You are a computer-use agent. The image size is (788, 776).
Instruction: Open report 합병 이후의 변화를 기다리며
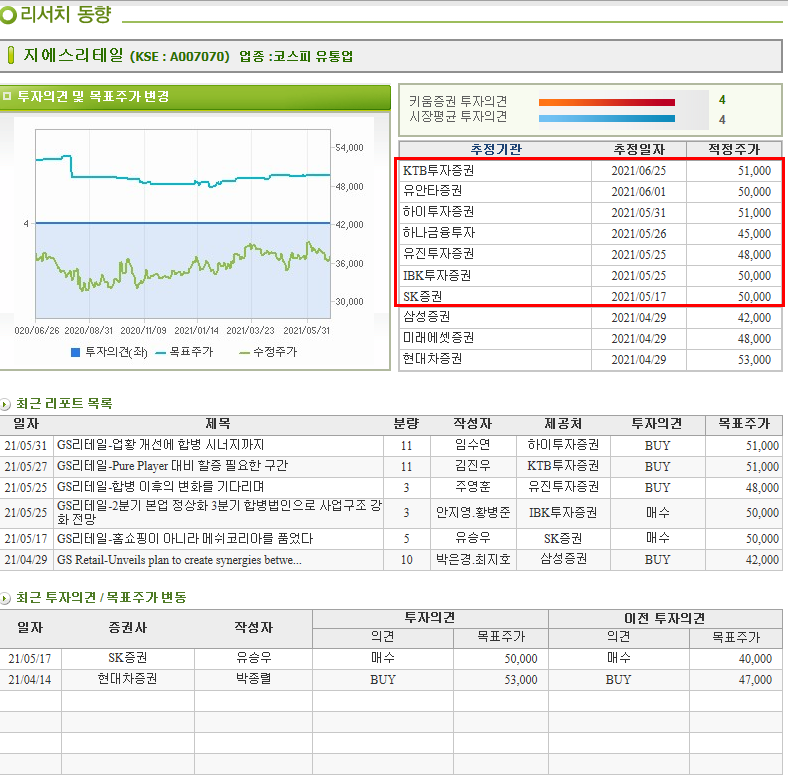pos(160,487)
